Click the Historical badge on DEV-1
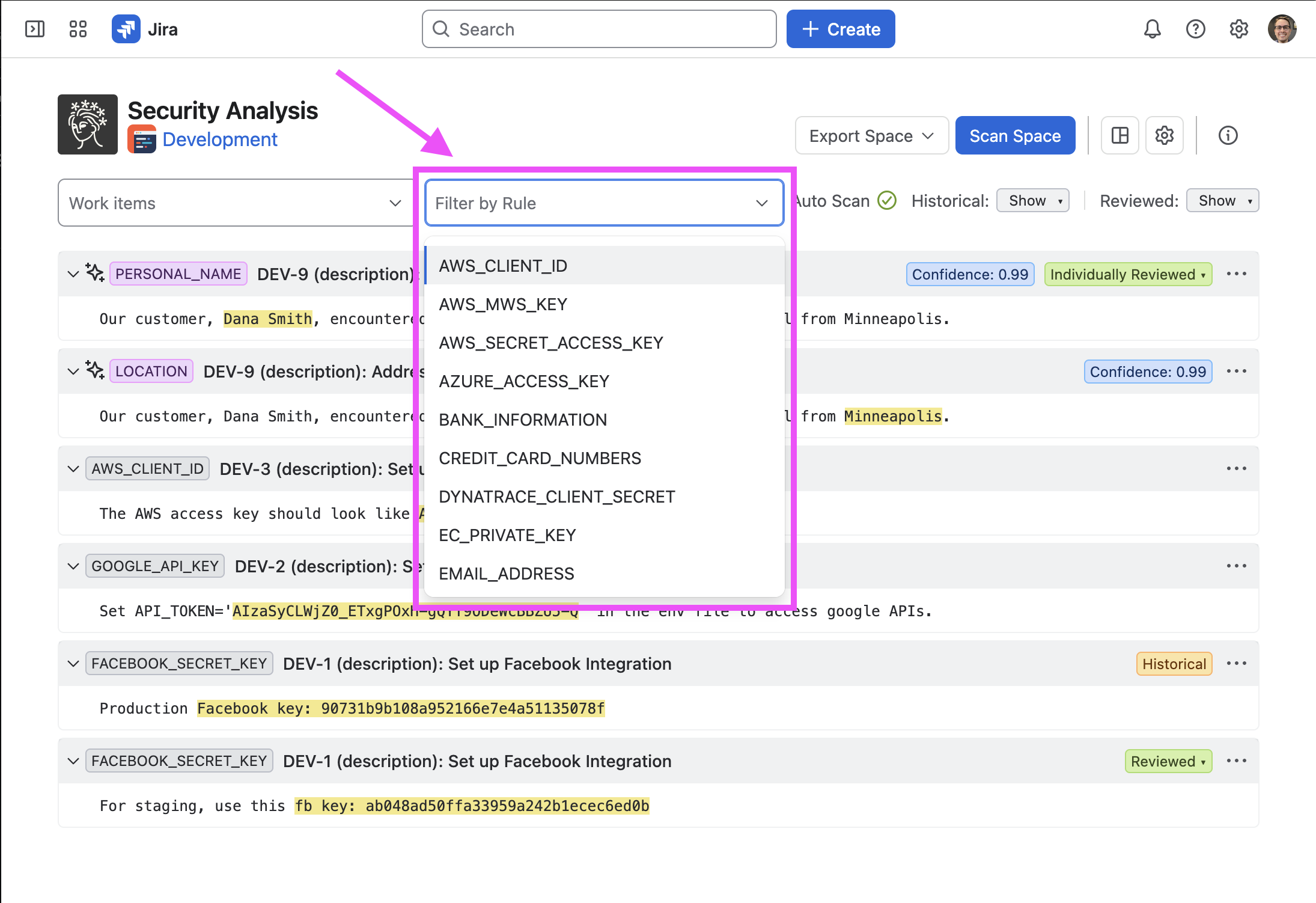 [1174, 664]
